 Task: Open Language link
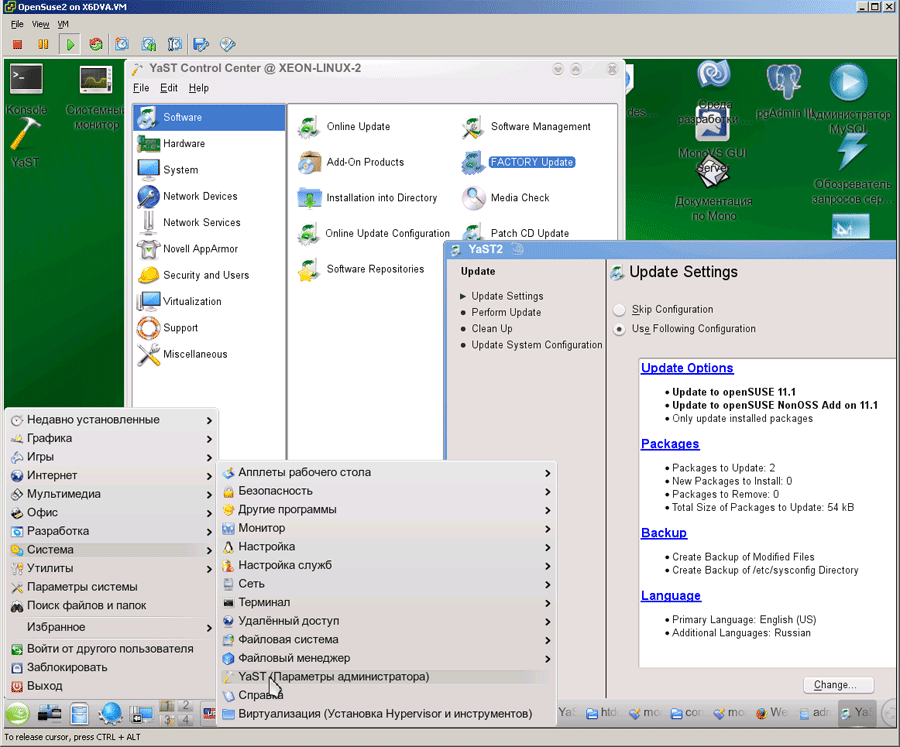click(x=670, y=596)
